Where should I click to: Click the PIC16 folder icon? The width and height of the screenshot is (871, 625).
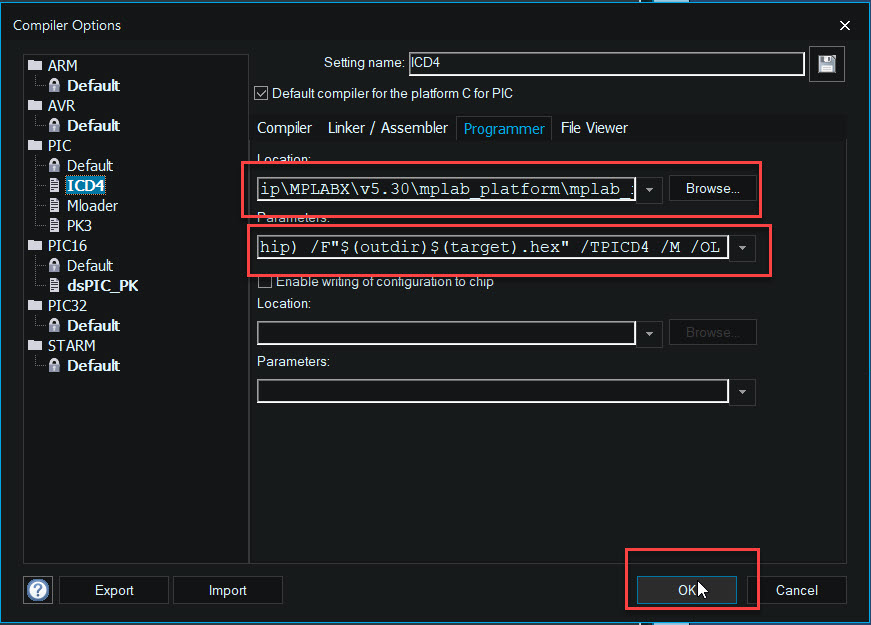pos(35,245)
